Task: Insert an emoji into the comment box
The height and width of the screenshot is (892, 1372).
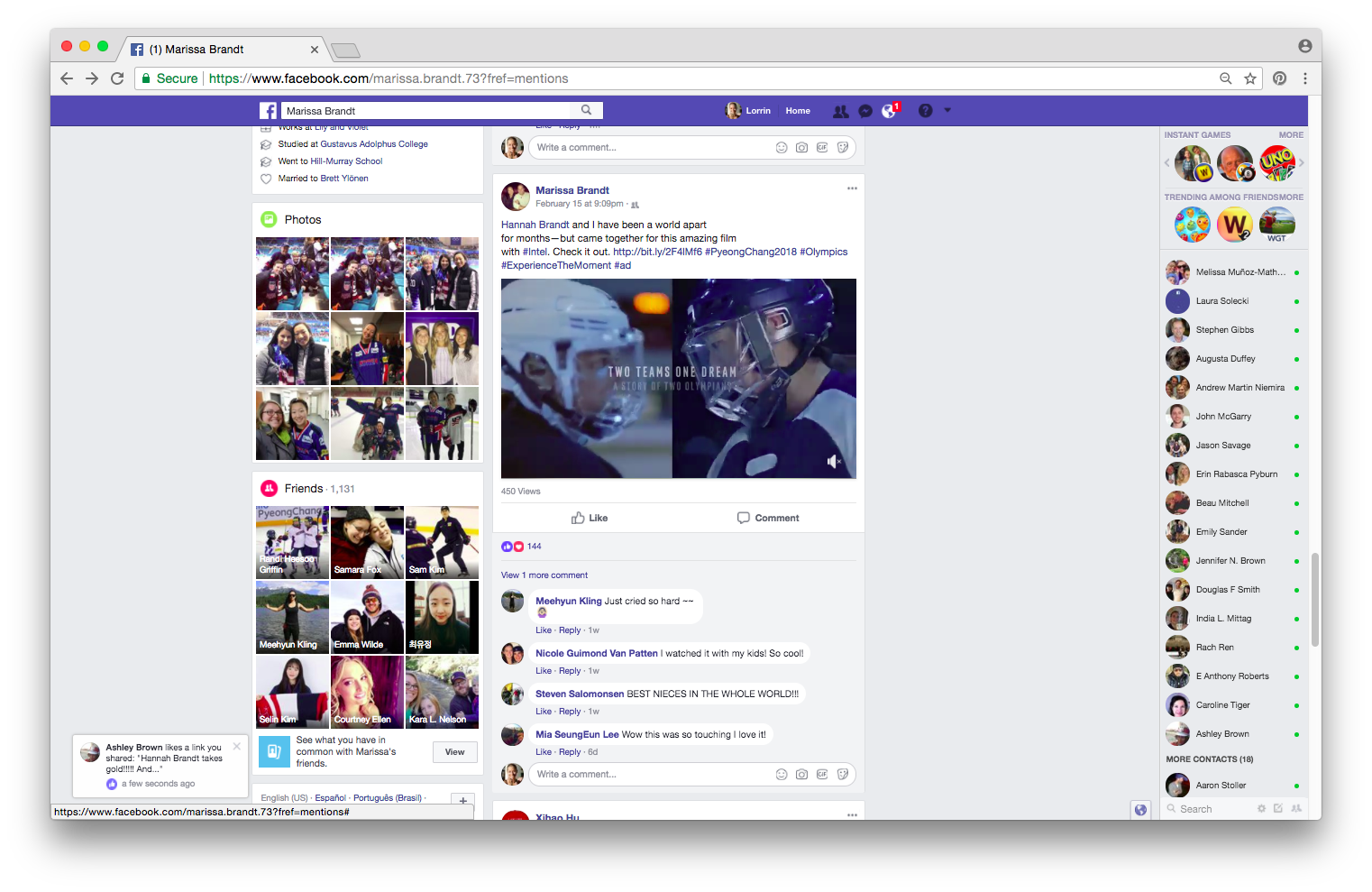Action: [x=782, y=774]
